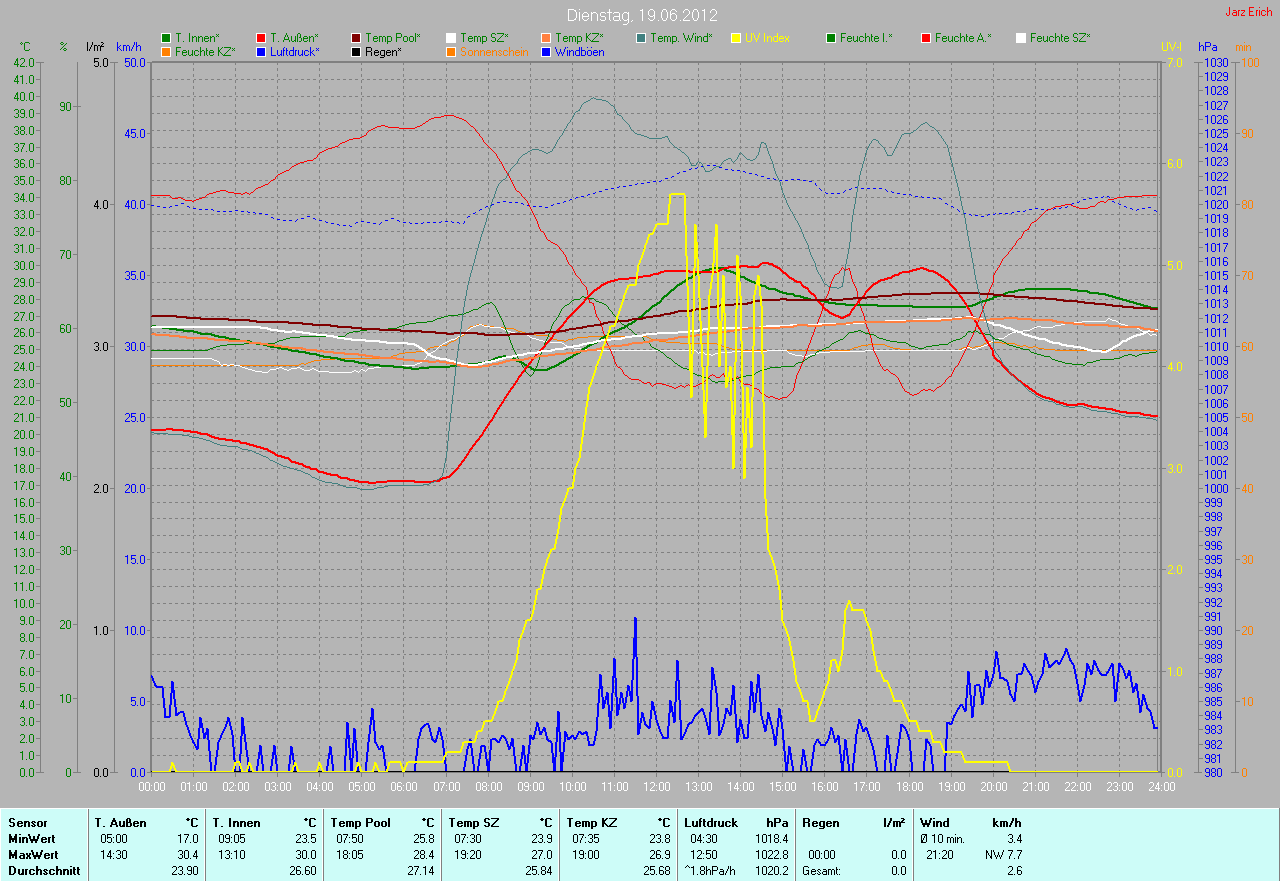Image resolution: width=1280 pixels, height=881 pixels.
Task: Click the white Temp SZ legend marker
Action: [451, 38]
